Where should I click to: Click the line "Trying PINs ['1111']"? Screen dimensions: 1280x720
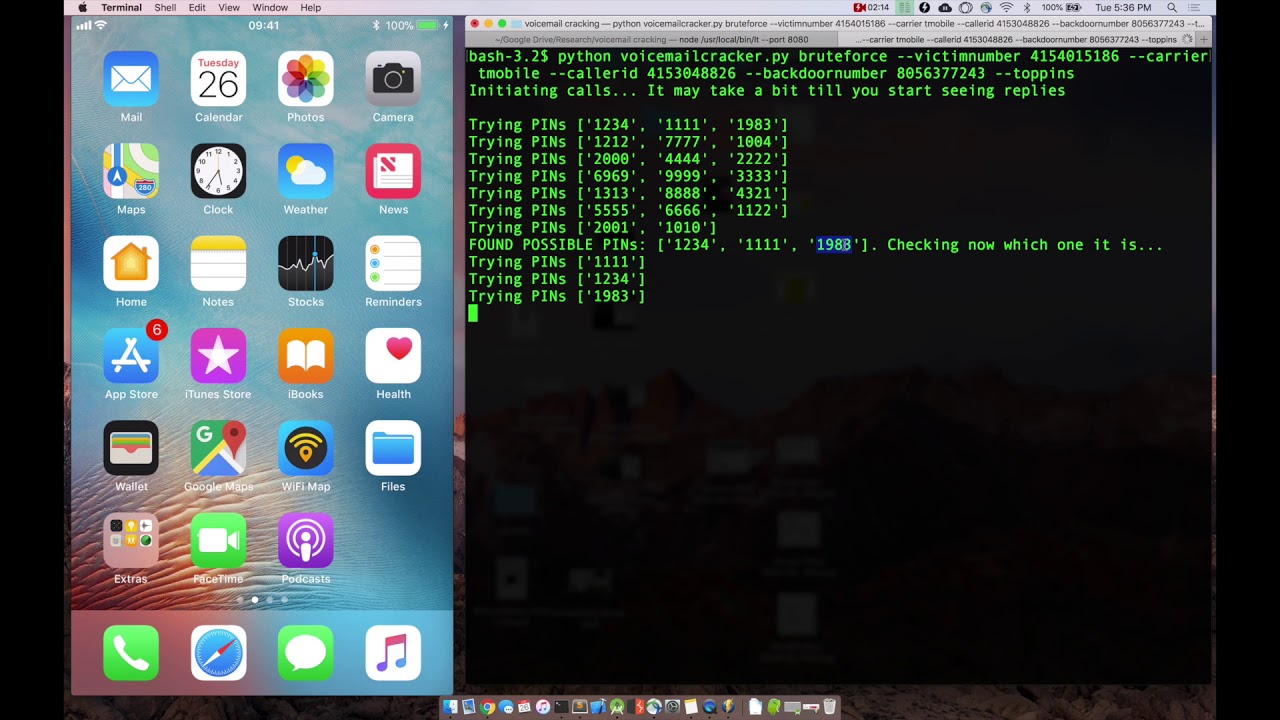[557, 262]
